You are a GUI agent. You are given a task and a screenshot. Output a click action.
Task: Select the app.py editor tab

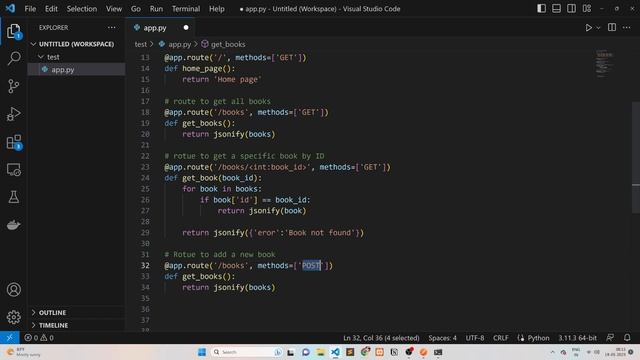click(x=161, y=28)
